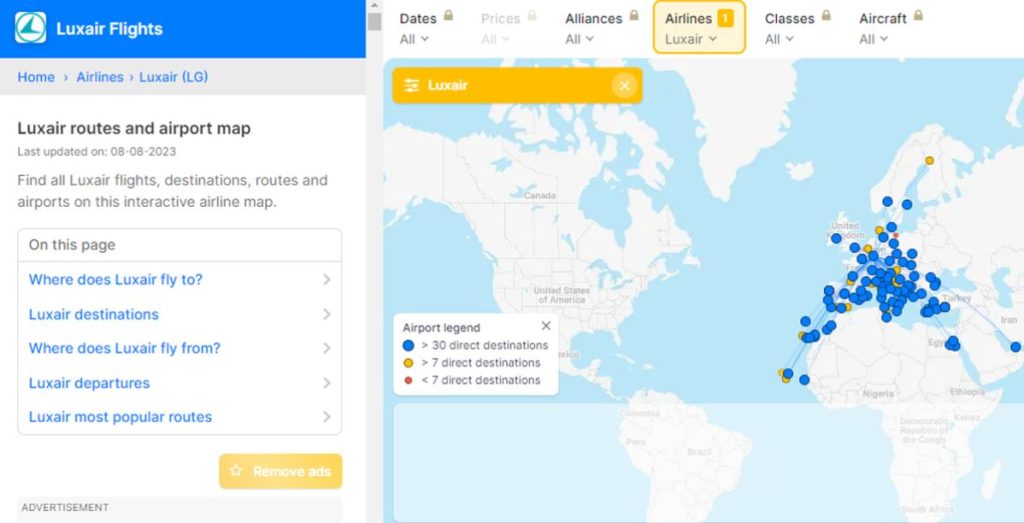The width and height of the screenshot is (1024, 523).
Task: Go to Home breadcrumb link
Action: click(36, 77)
